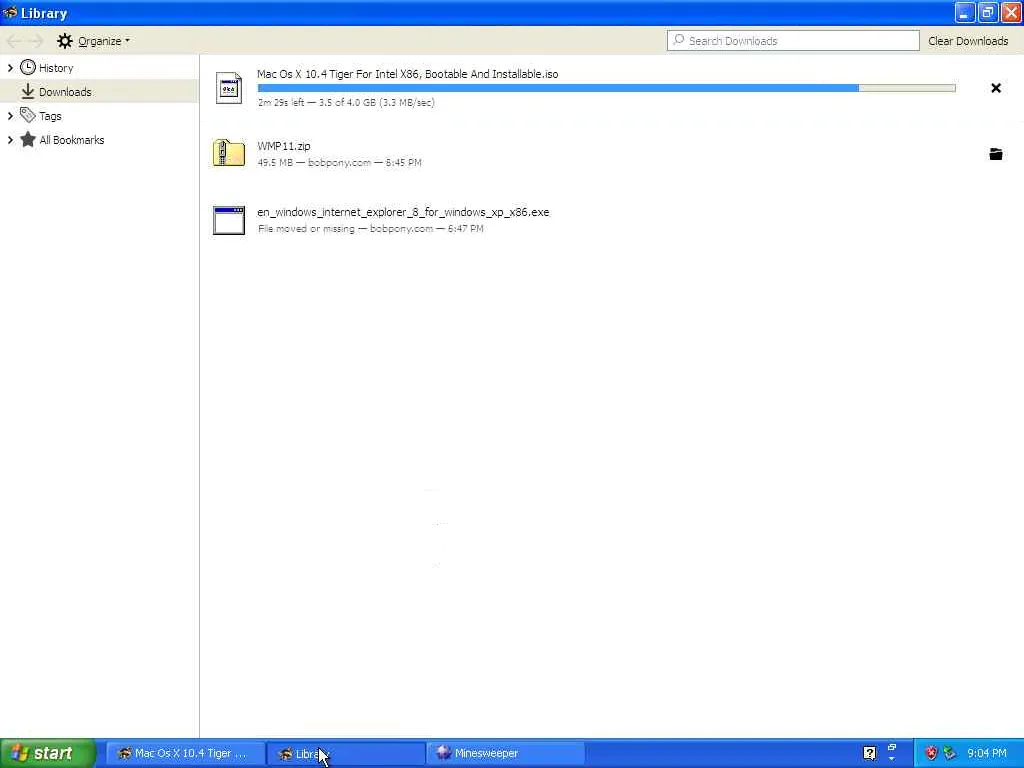Click the red security shield tray icon
Screen dimensions: 1024x768
931,753
